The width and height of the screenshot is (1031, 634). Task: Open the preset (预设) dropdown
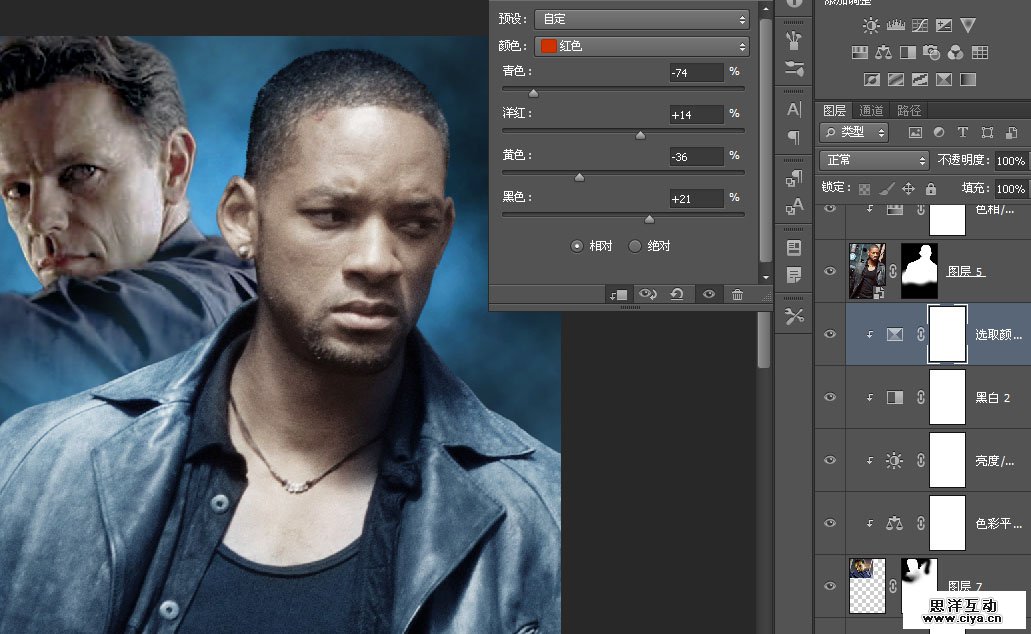642,19
